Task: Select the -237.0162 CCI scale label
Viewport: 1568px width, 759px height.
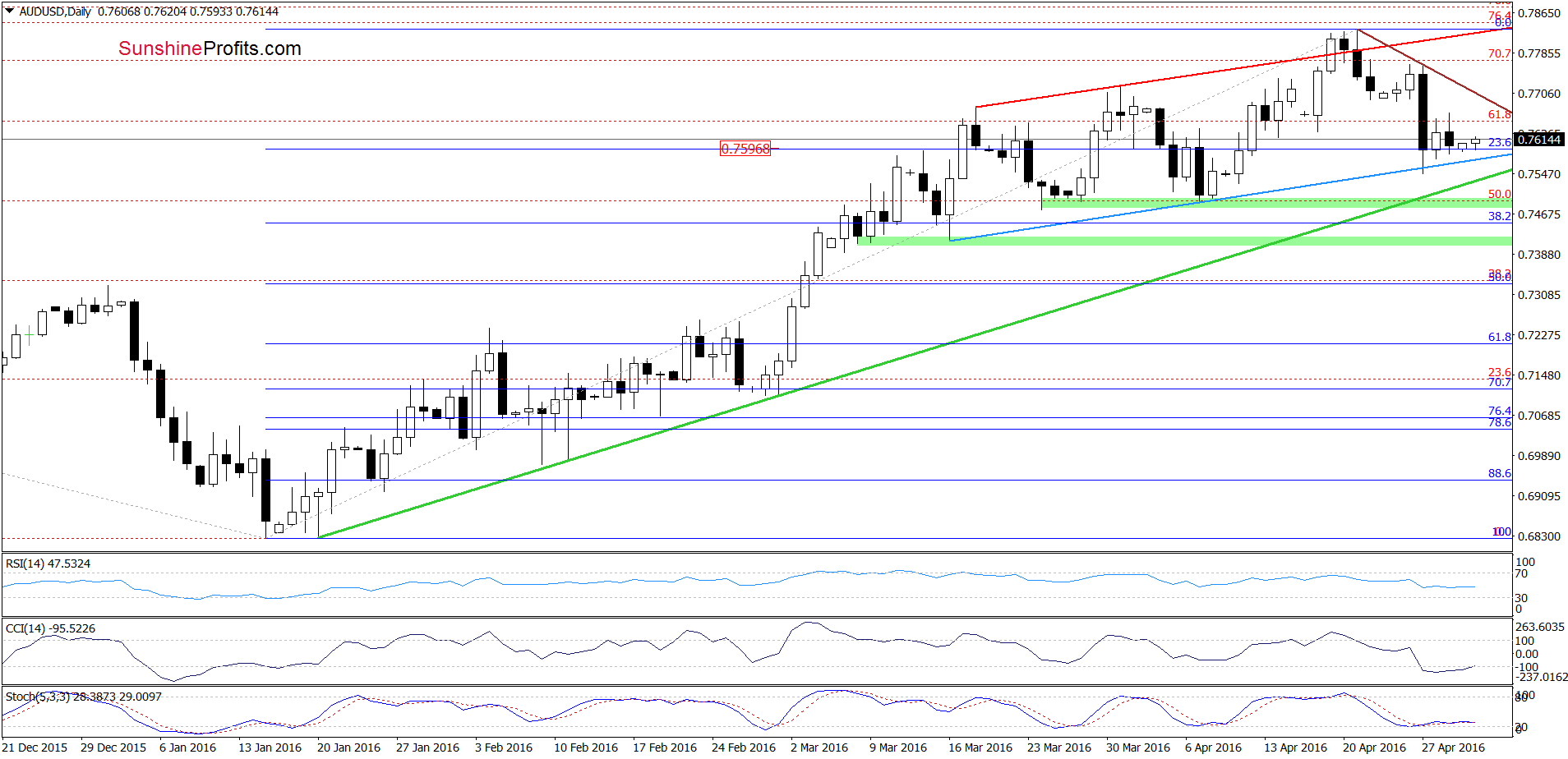Action: (1542, 677)
